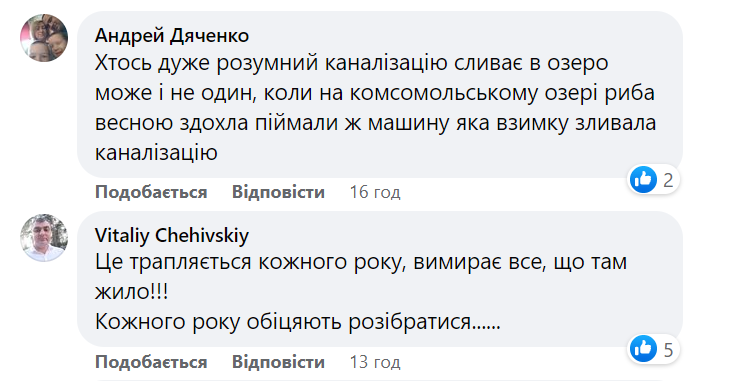View who reacted via the number 2
The width and height of the screenshot is (740, 381).
click(x=668, y=180)
